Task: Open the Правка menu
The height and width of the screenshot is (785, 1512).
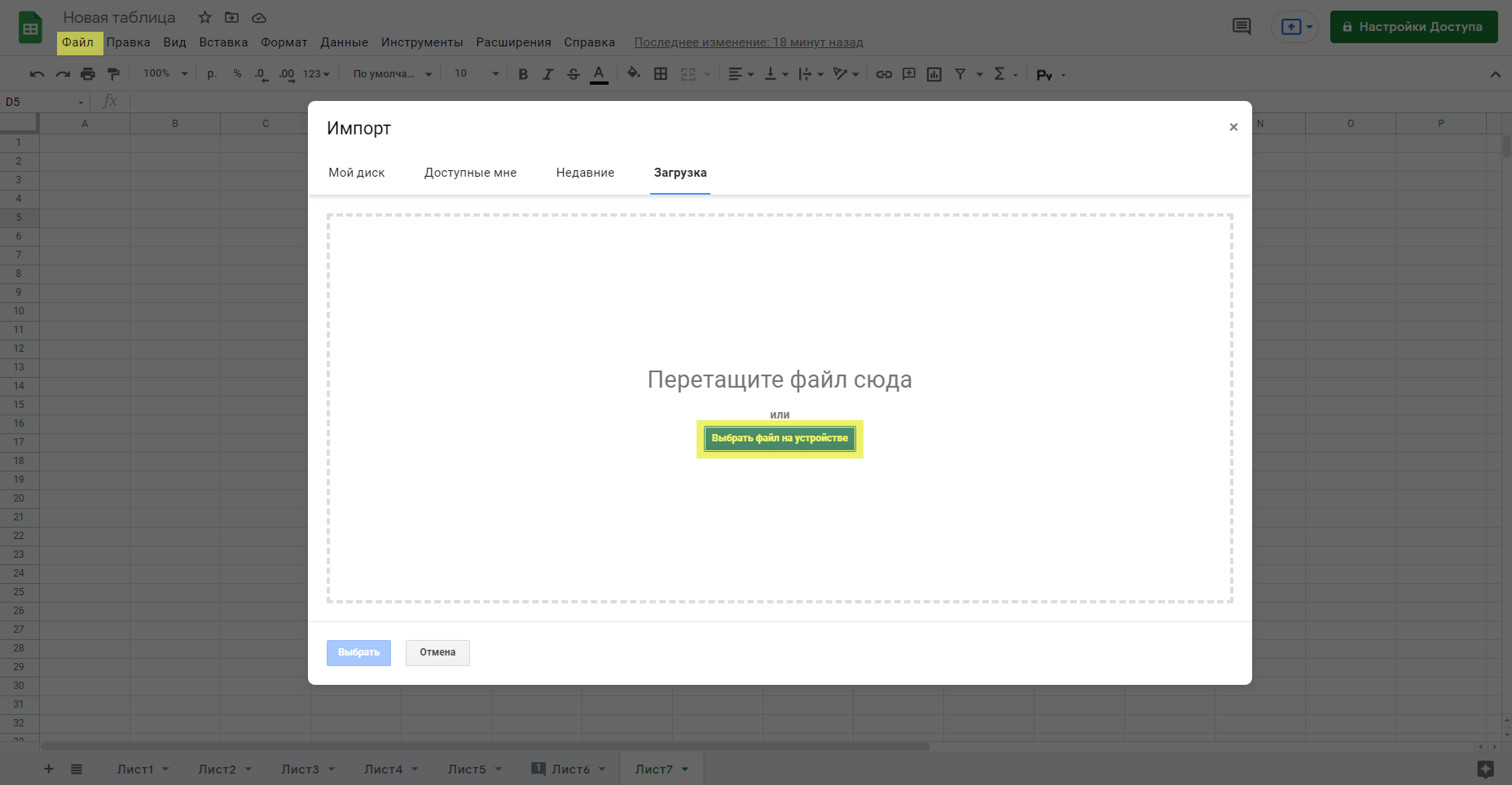Action: click(128, 42)
